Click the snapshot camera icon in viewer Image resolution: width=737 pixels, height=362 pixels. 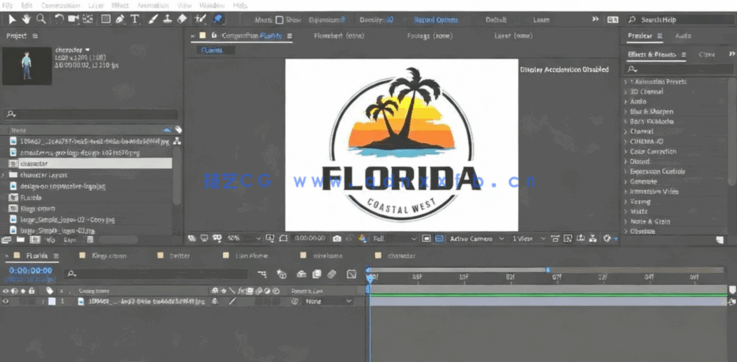(x=337, y=238)
